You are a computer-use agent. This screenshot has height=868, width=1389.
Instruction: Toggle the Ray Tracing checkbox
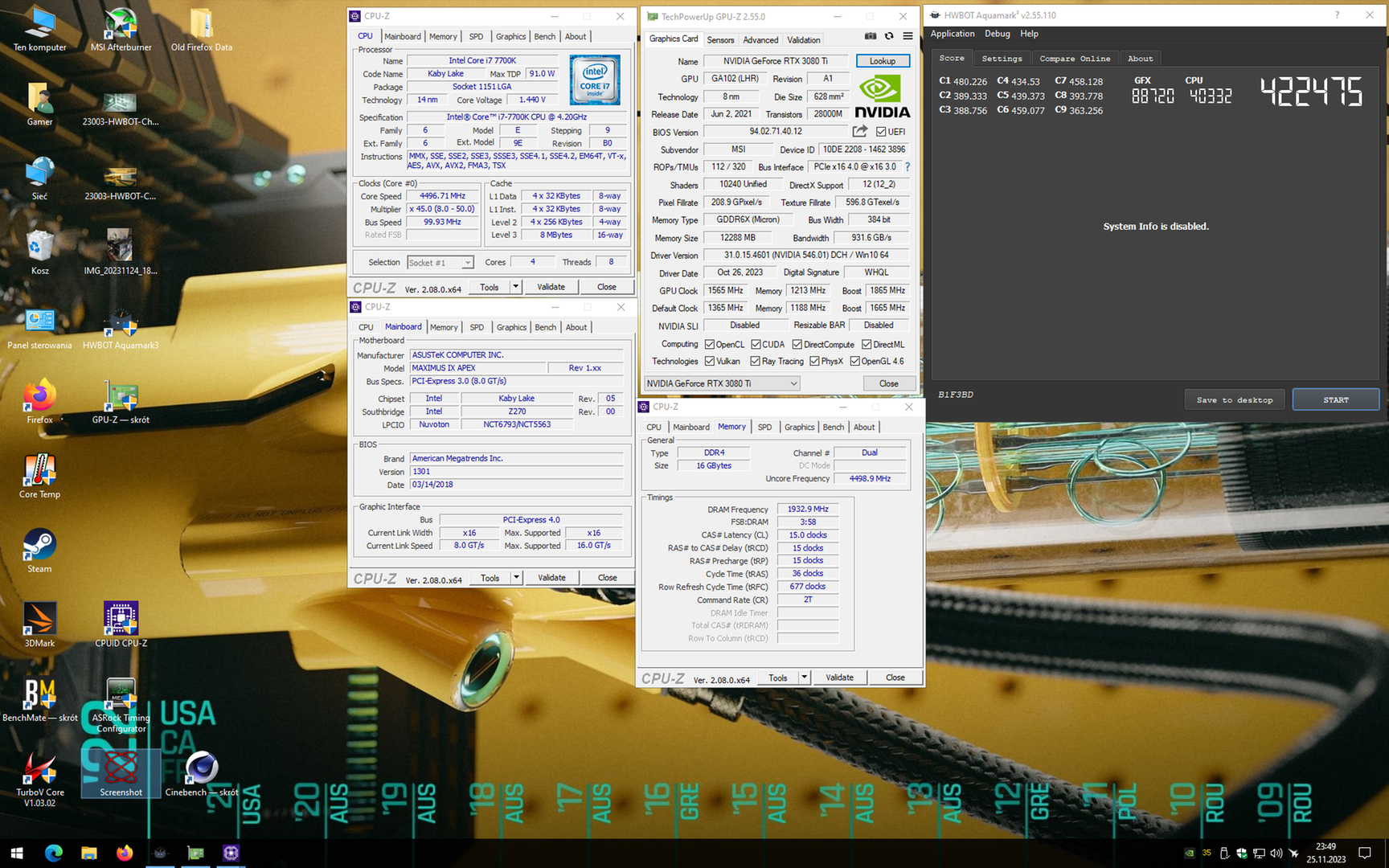[x=756, y=361]
